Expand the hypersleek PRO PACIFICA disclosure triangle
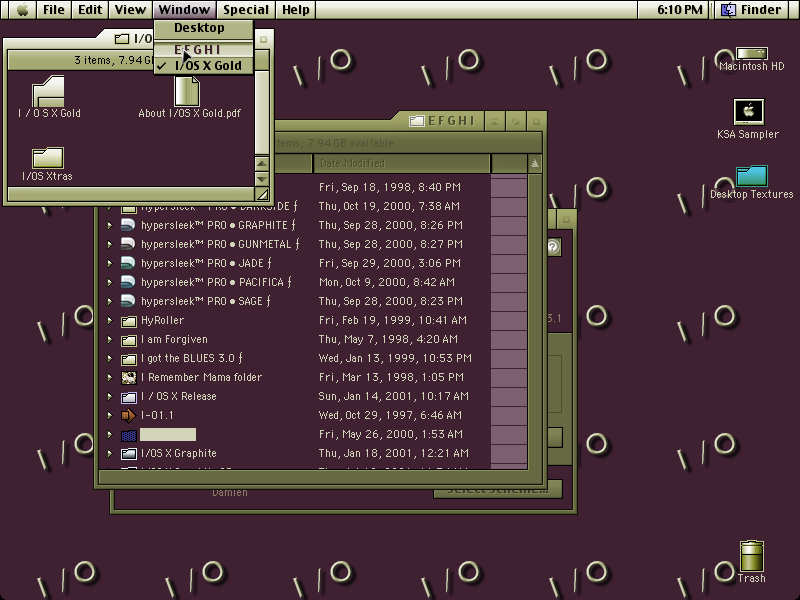The image size is (800, 600). [x=109, y=282]
